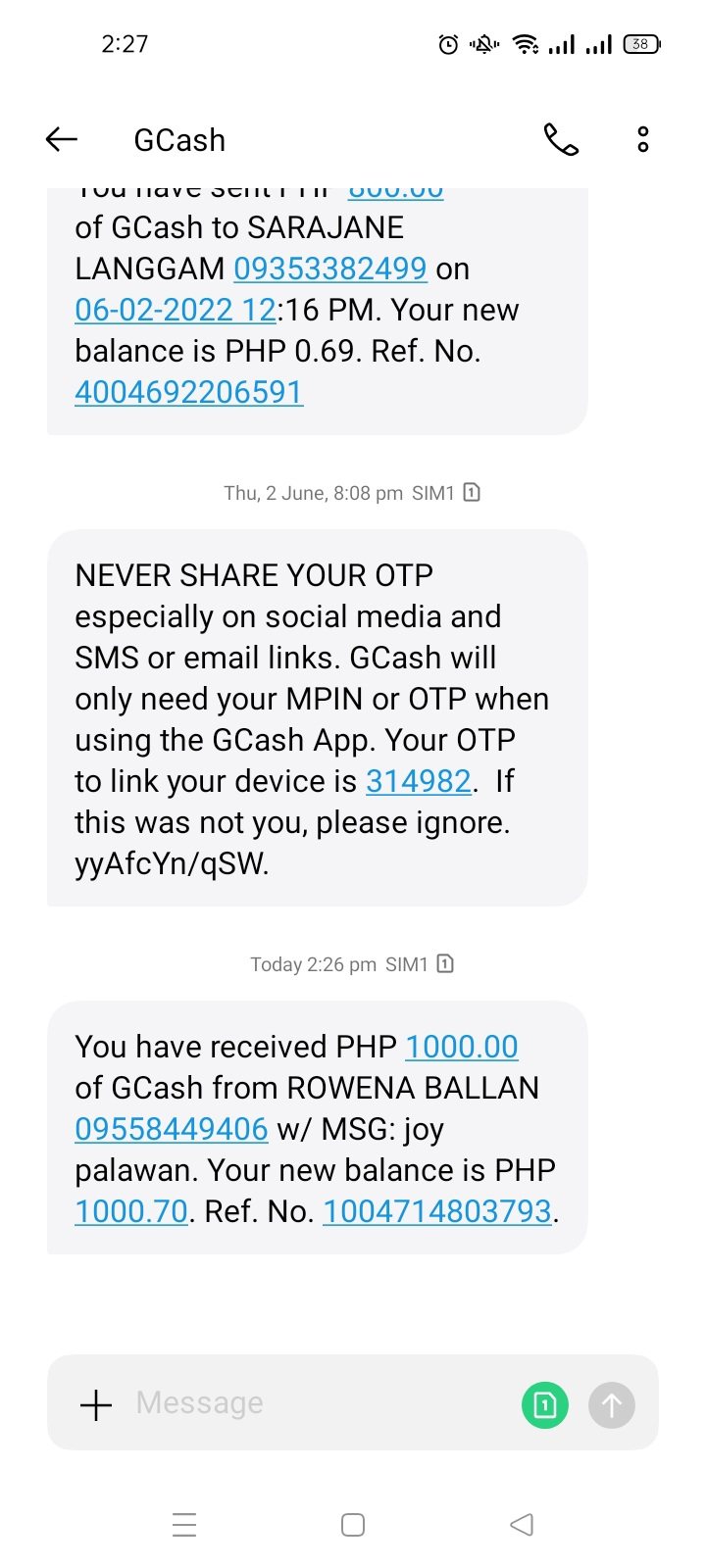The height and width of the screenshot is (1568, 706).
Task: Tap the date link 06-02-2022 12
Action: (x=176, y=310)
